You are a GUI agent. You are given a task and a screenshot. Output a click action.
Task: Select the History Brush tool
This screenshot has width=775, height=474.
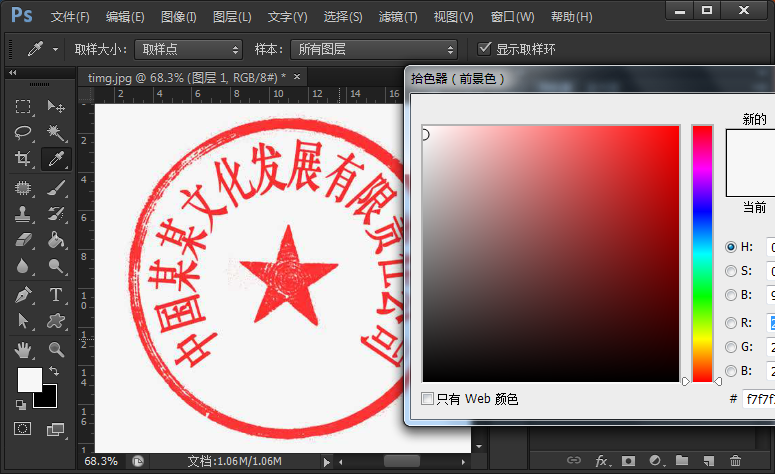[x=55, y=214]
